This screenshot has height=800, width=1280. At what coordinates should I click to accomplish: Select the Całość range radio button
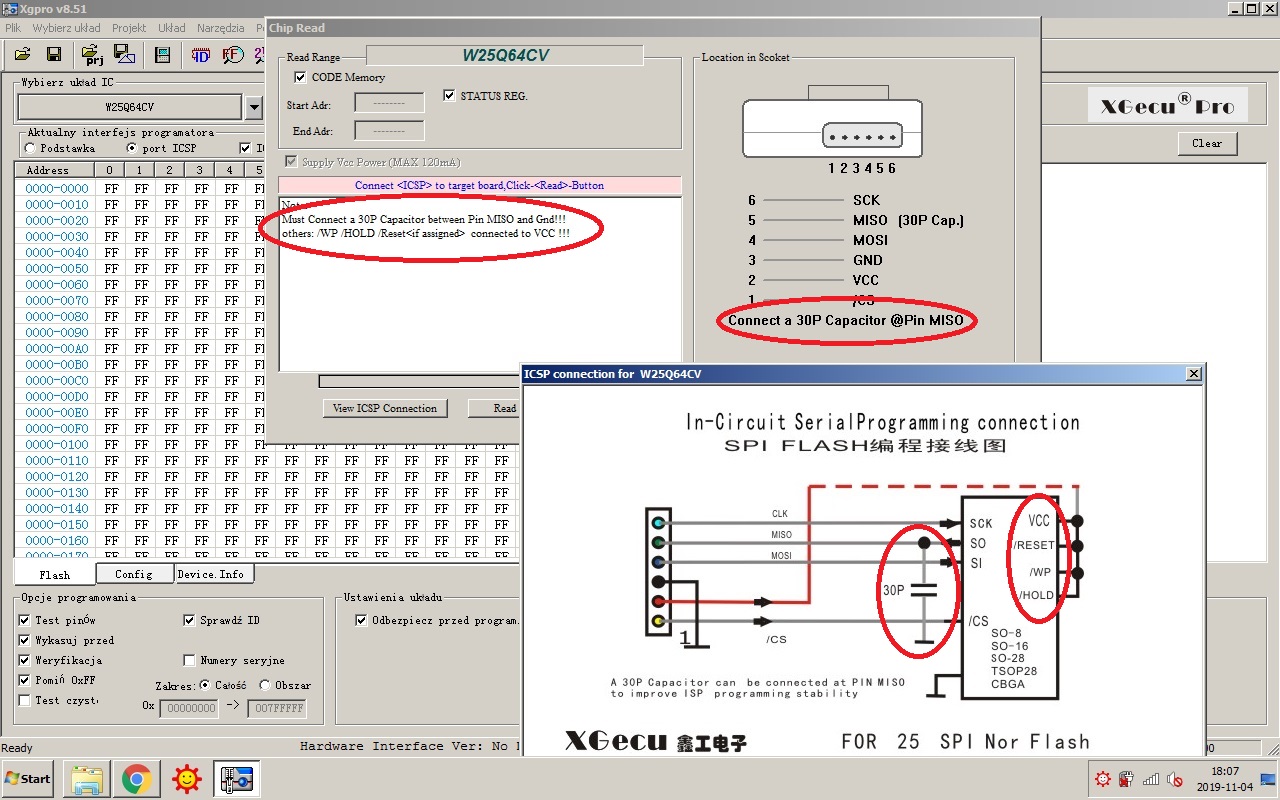point(205,685)
